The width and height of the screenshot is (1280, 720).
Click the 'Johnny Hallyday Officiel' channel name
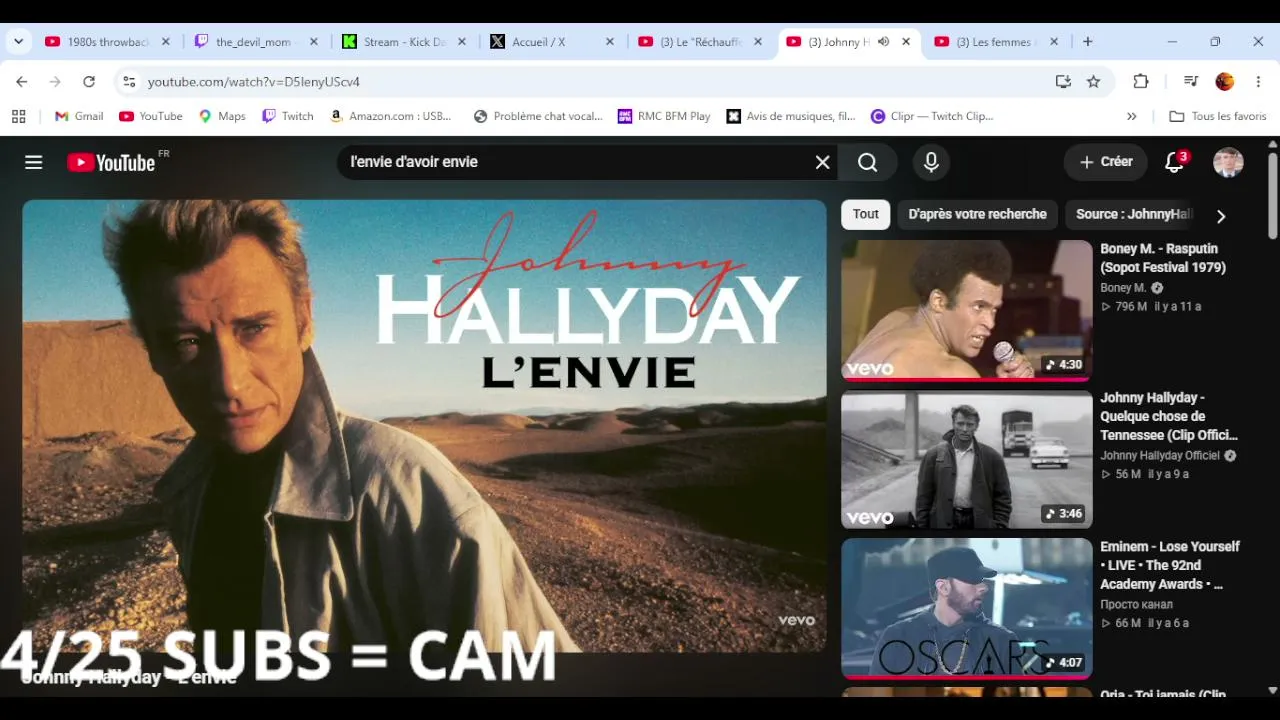(1160, 456)
